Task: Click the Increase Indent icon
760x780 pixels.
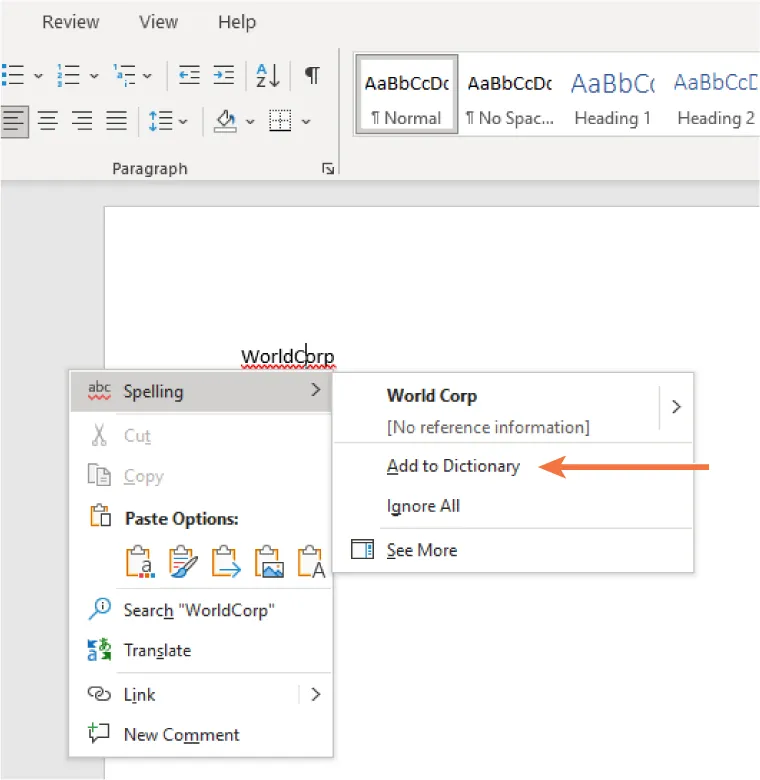Action: point(223,75)
